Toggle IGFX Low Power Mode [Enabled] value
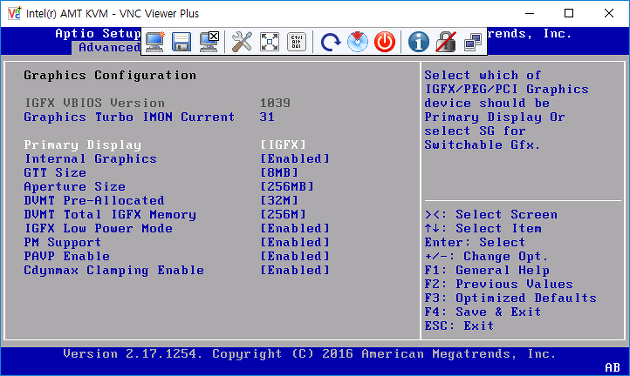630x376 pixels. [x=295, y=228]
